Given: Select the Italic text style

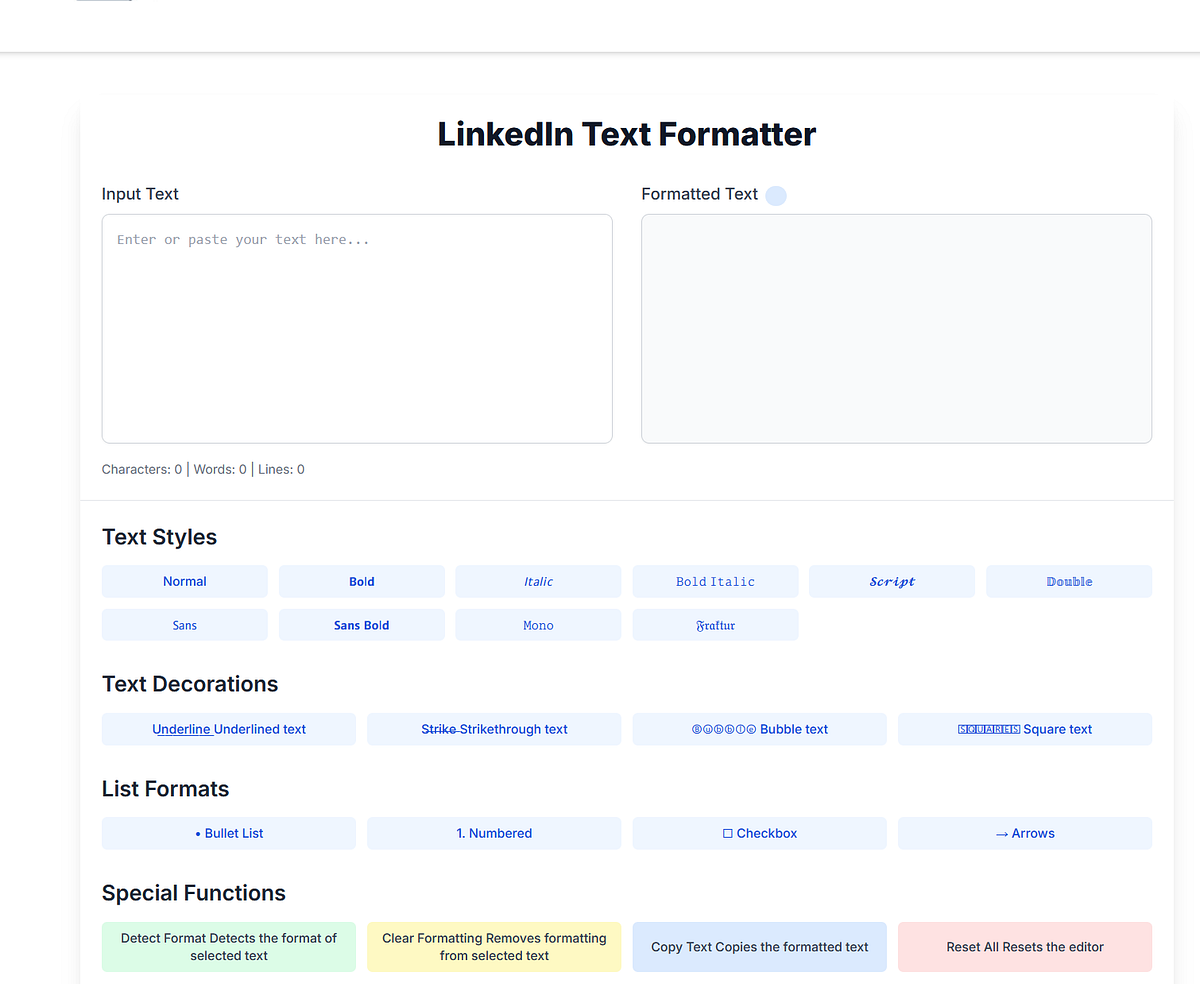Looking at the screenshot, I should pyautogui.click(x=538, y=581).
